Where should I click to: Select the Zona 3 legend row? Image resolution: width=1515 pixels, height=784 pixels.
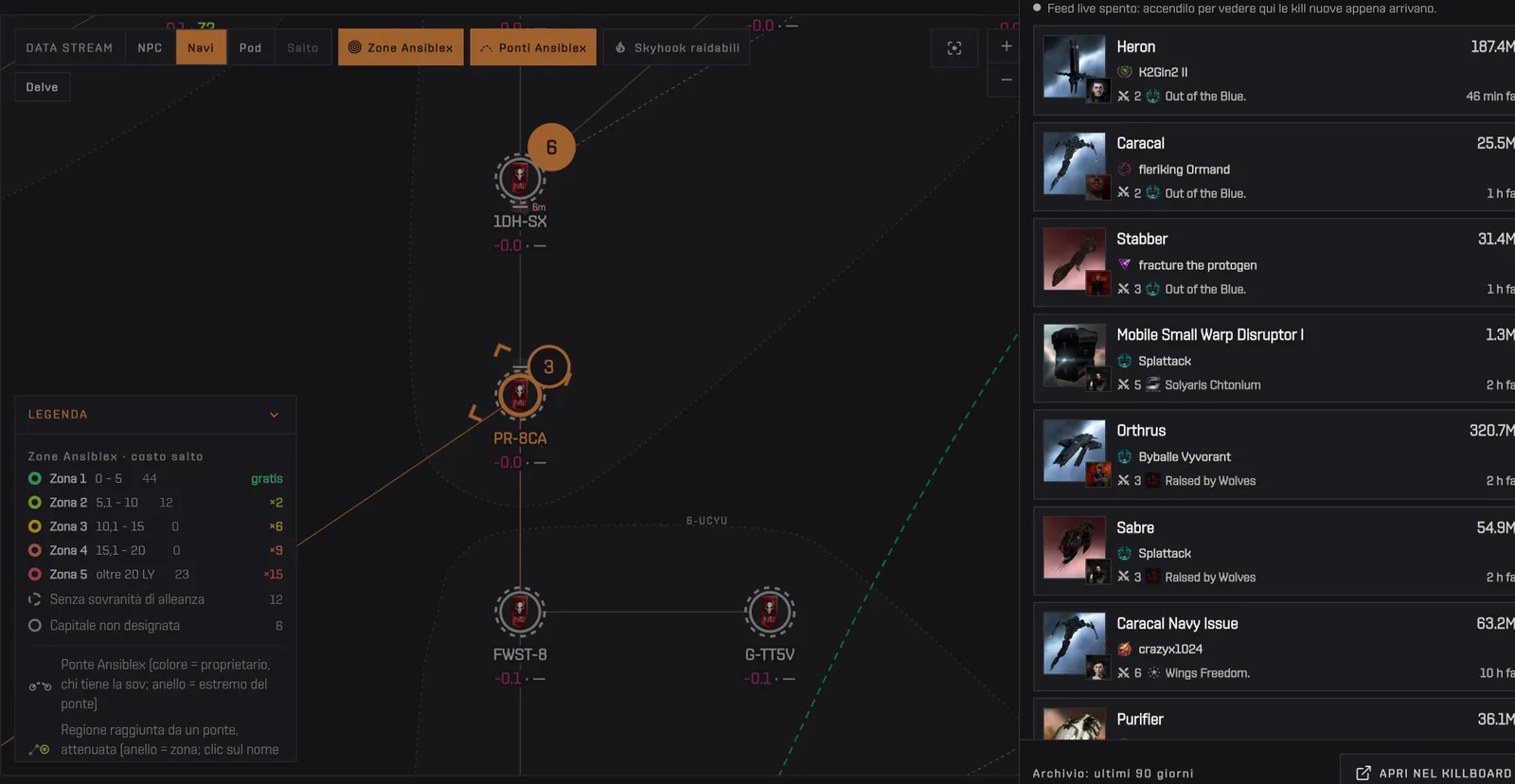coord(155,526)
